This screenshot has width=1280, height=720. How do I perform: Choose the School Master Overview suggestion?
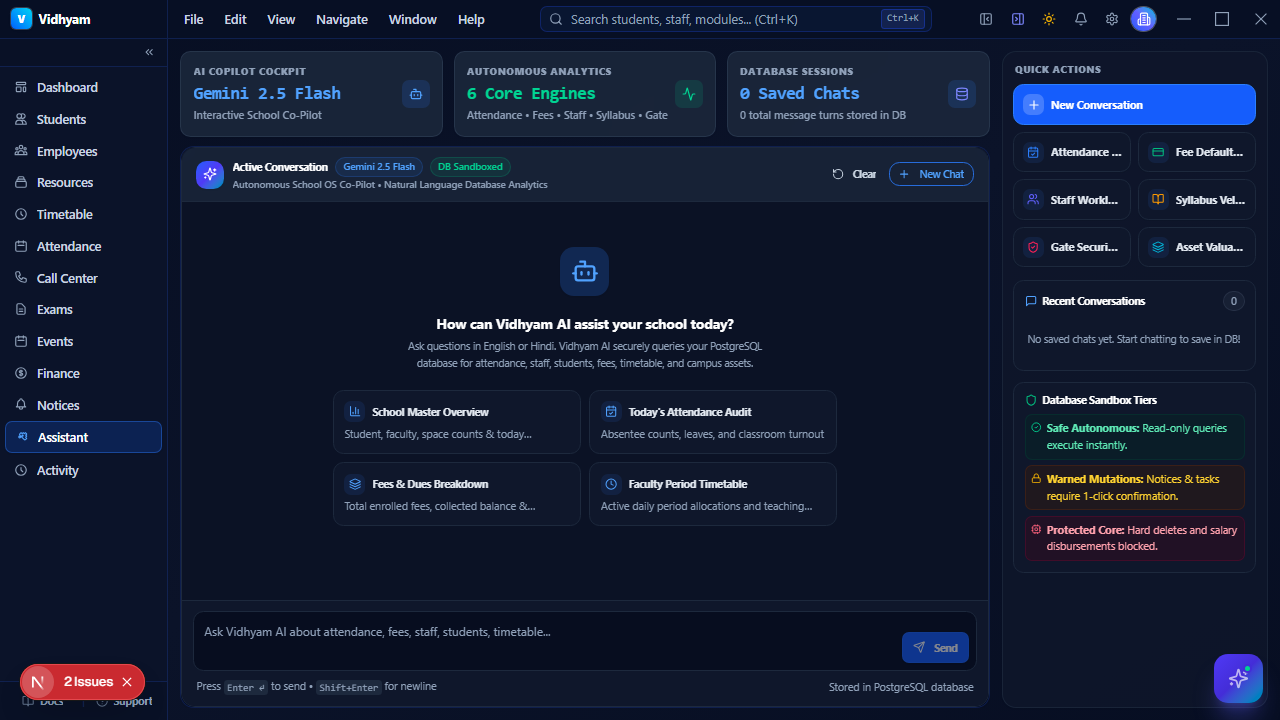coord(457,422)
